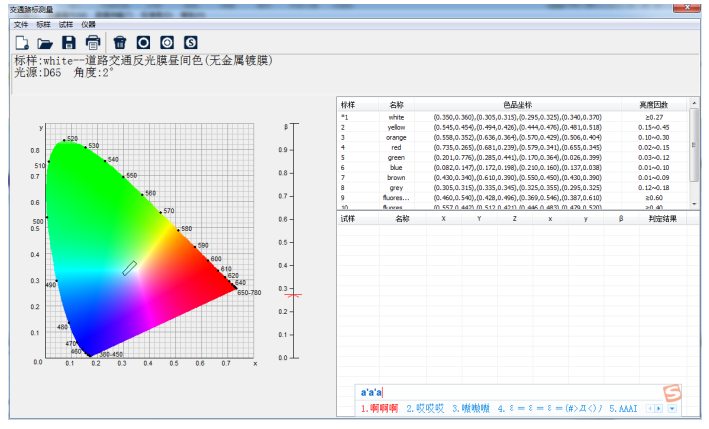Select the green row in standards table
Screen dimensions: 709x429
396,157
